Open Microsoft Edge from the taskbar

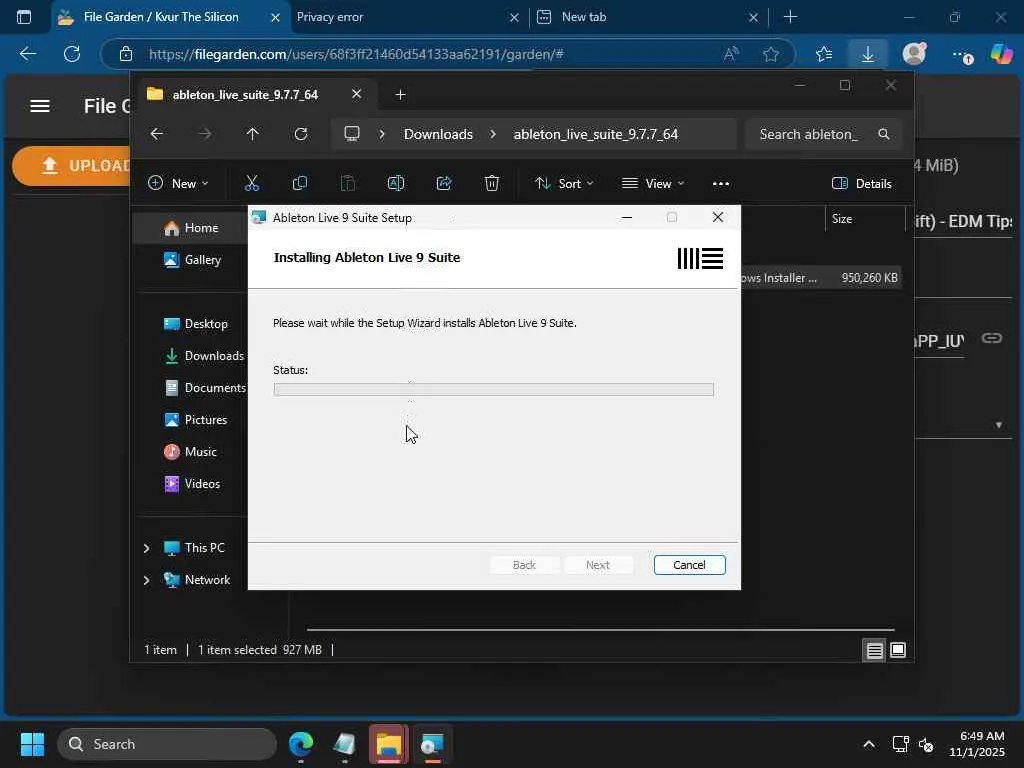[301, 744]
